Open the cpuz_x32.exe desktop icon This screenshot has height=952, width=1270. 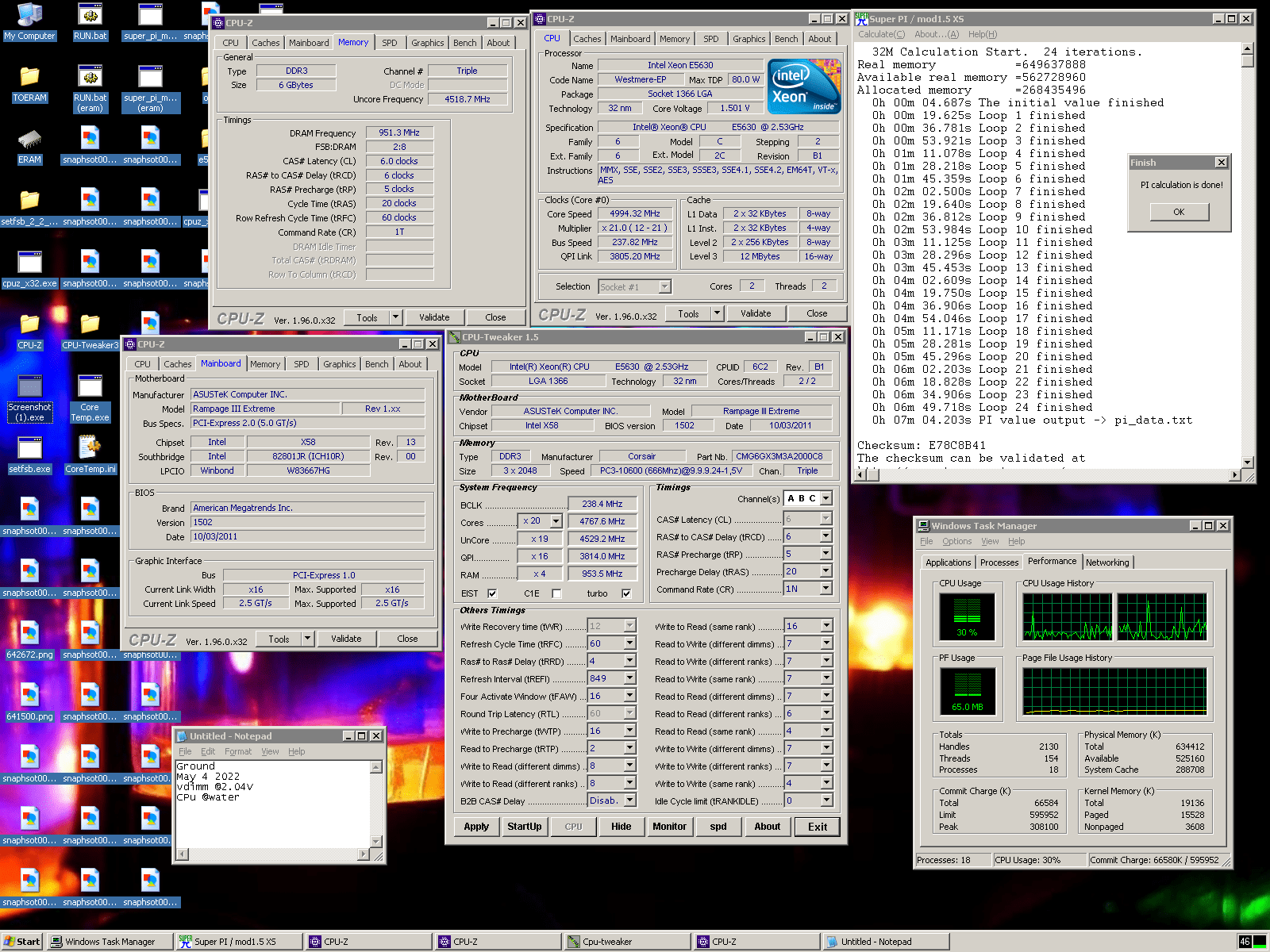coord(29,263)
